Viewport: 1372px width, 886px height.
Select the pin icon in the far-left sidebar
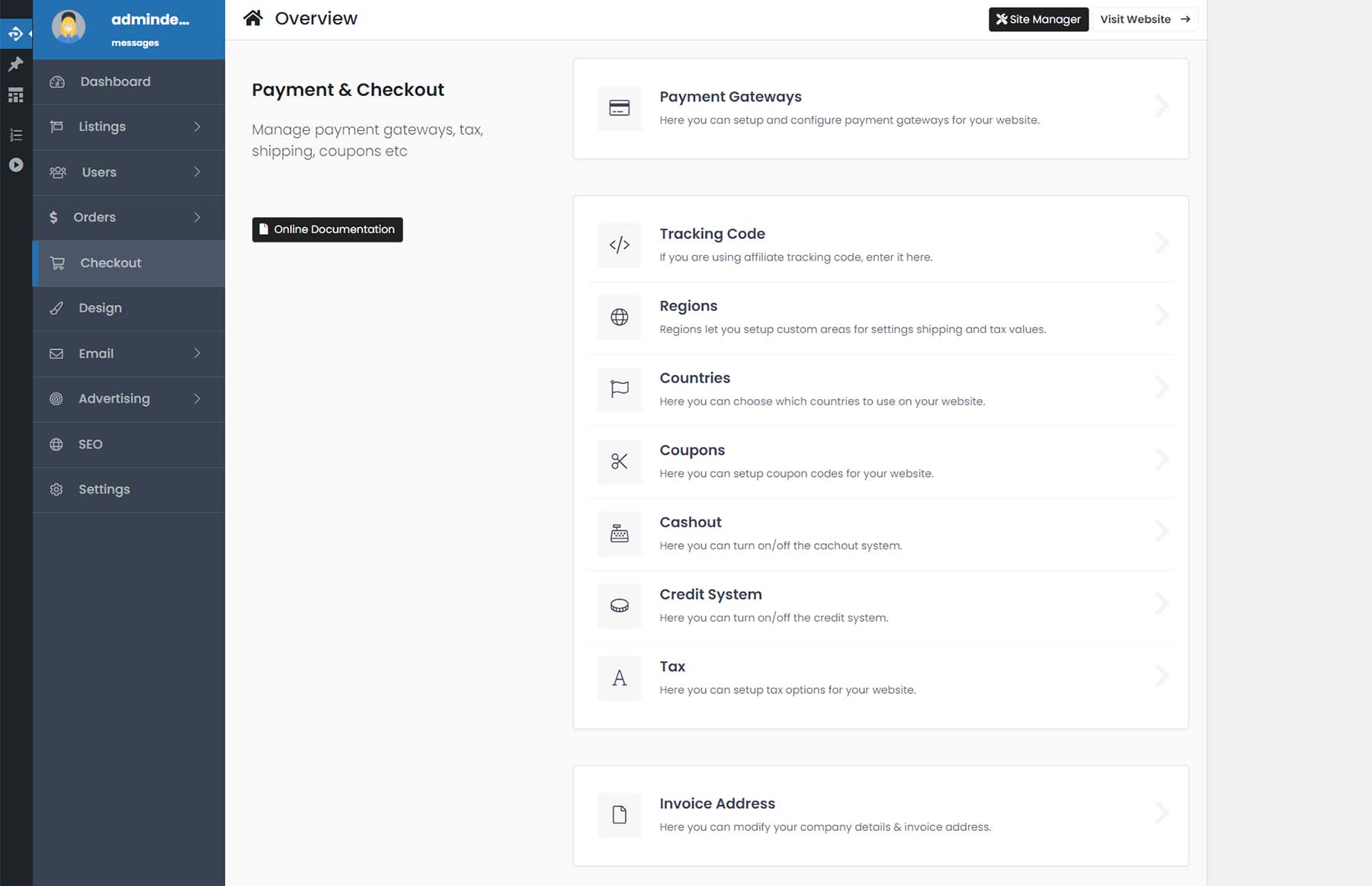[x=15, y=64]
